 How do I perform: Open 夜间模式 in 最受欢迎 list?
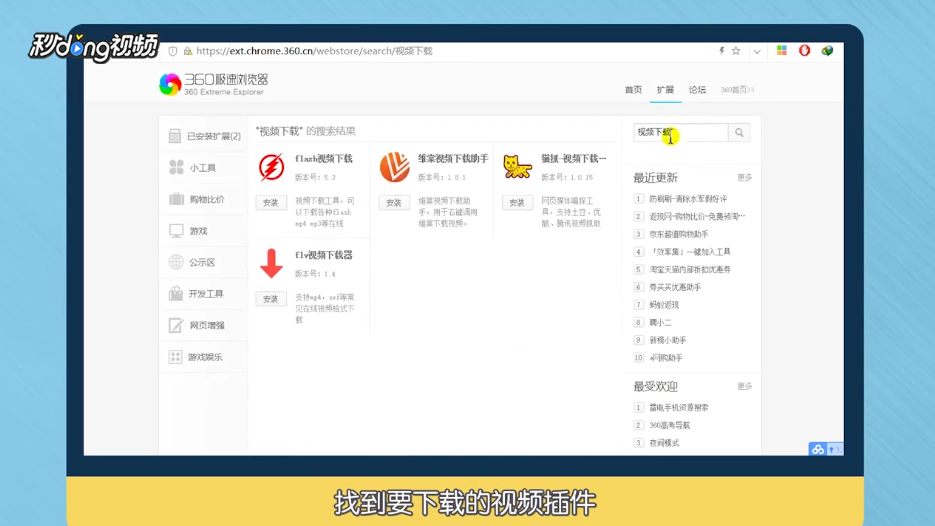[x=664, y=443]
